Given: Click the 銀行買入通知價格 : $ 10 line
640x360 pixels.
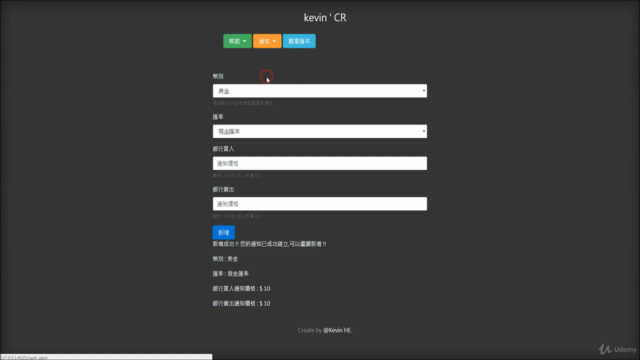Looking at the screenshot, I should pyautogui.click(x=241, y=289).
